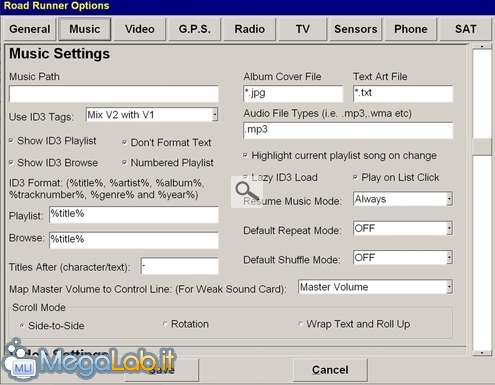Viewport: 495px width, 385px height.
Task: Click the Text Art File field
Action: (x=403, y=94)
